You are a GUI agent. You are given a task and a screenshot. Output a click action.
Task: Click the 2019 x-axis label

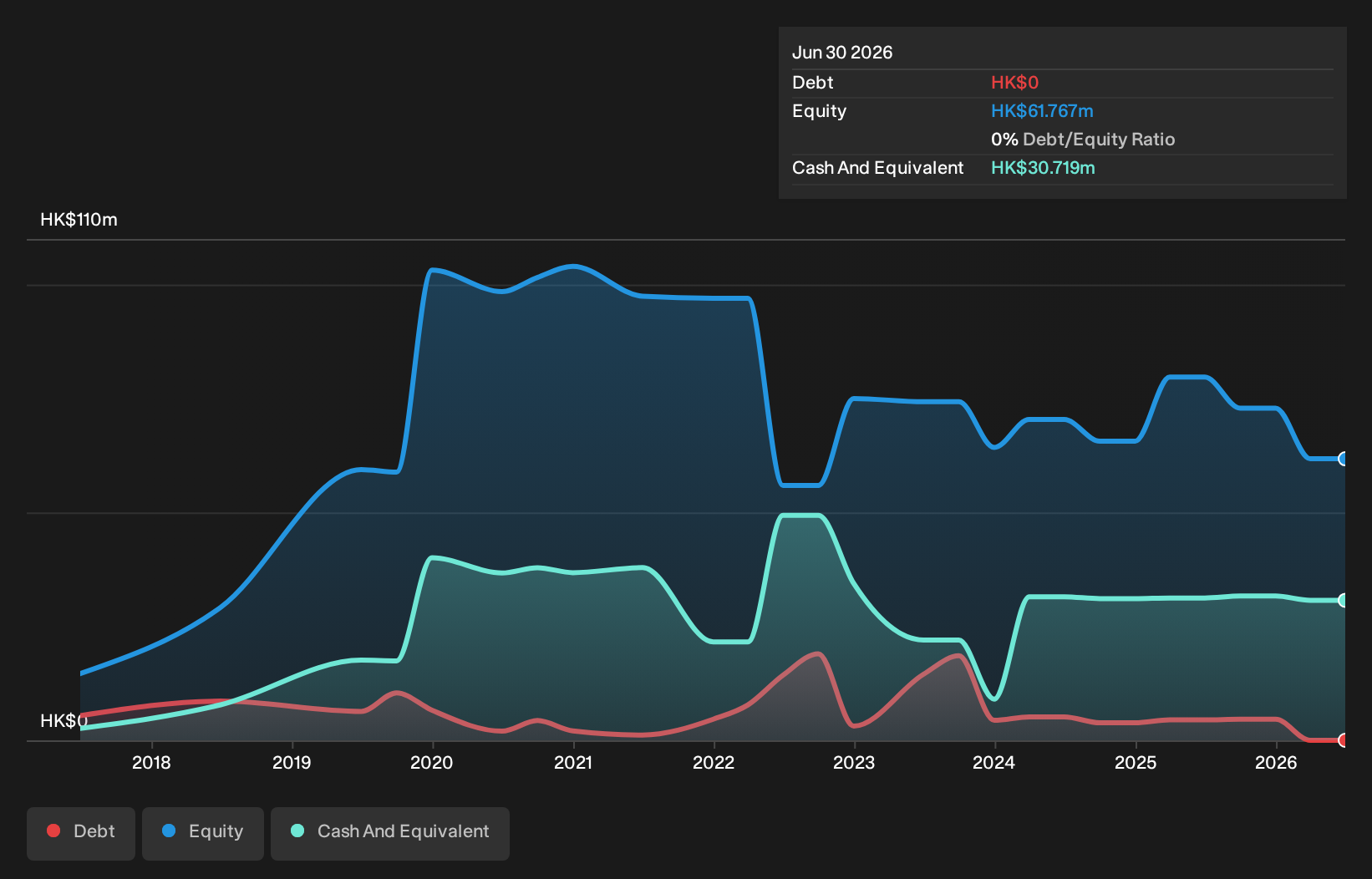(x=292, y=762)
